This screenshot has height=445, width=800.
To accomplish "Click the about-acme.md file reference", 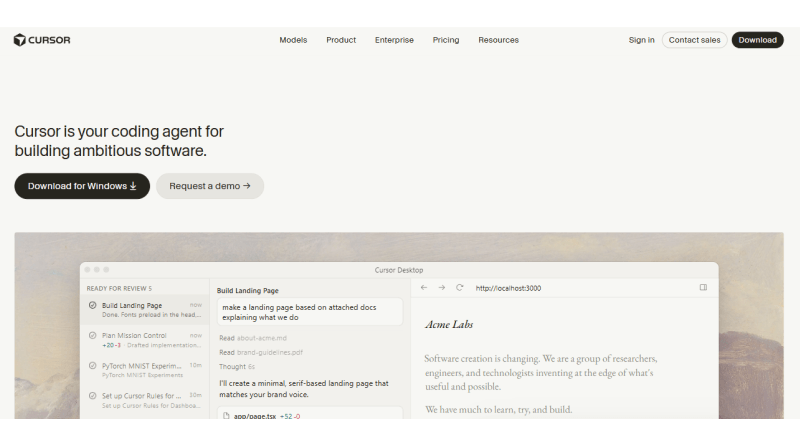I will click(x=261, y=338).
